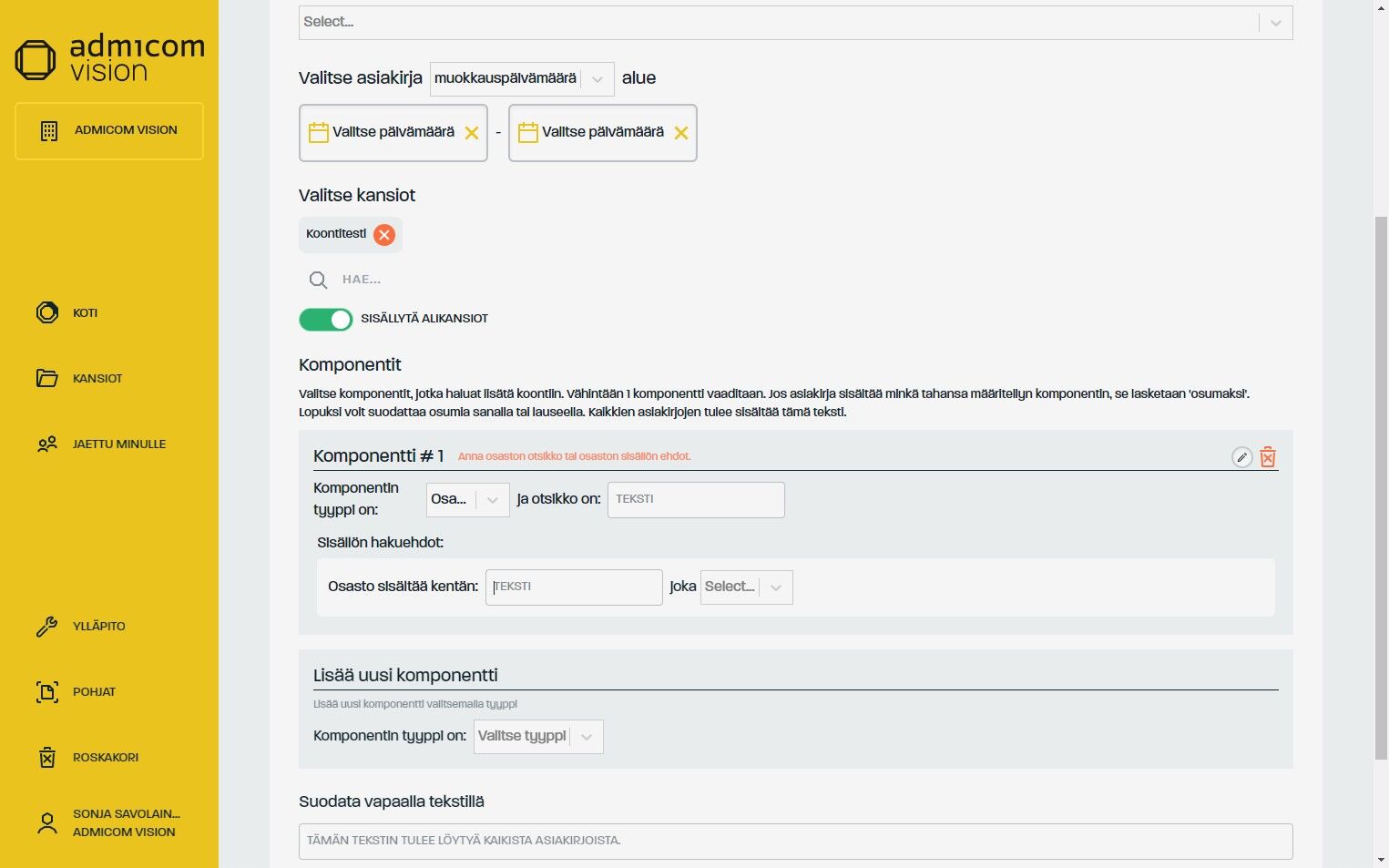Delete Komponentti #1 with the trash icon
1389x868 pixels.
pyautogui.click(x=1268, y=457)
